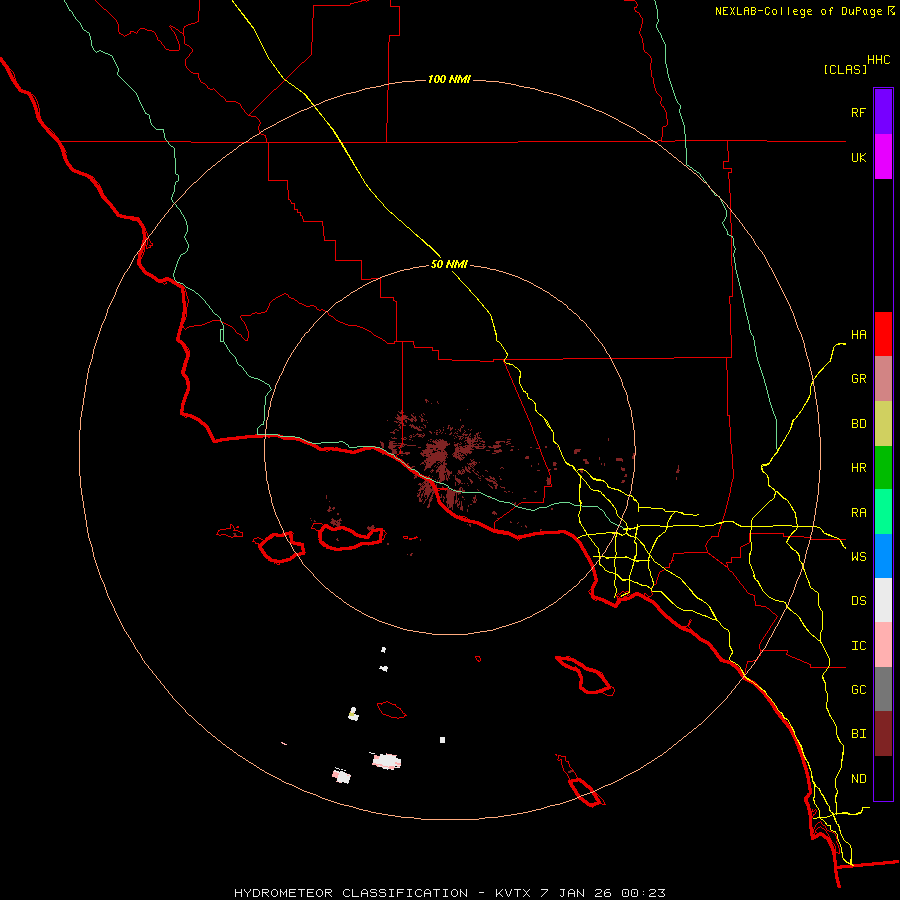900x900 pixels.
Task: Click the black ND legend swatch
Action: (883, 778)
